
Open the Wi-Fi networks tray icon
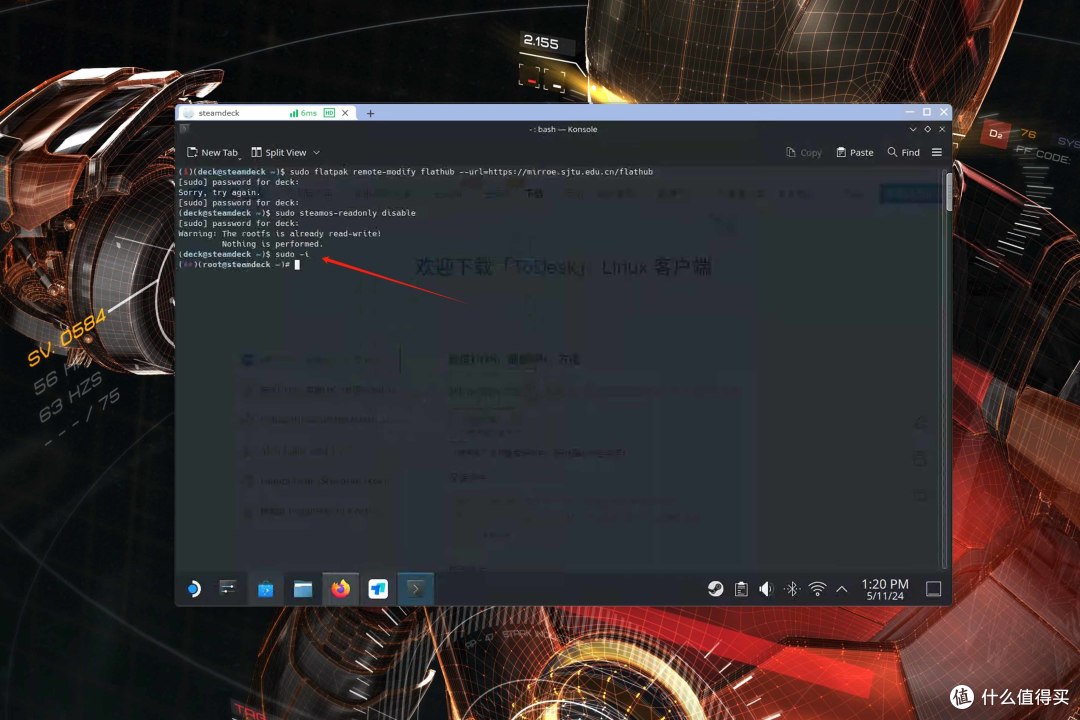pyautogui.click(x=817, y=589)
